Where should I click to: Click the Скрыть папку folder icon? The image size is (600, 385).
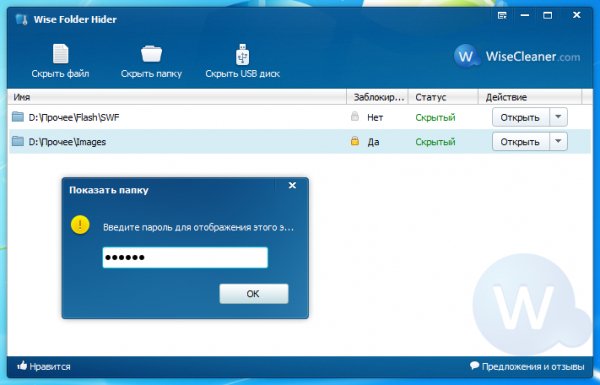(x=151, y=54)
